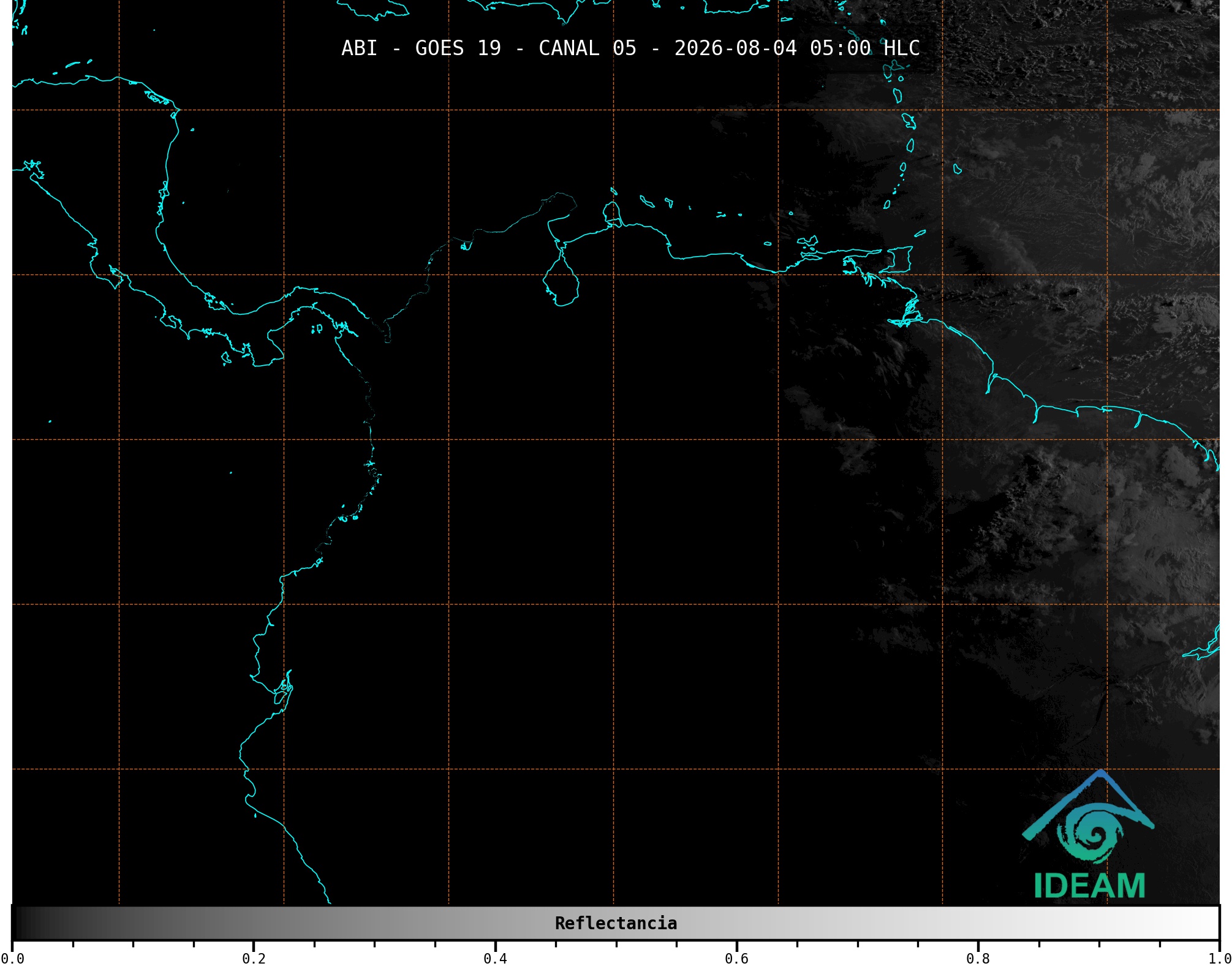Click the 0.2 colorbar tick label

tap(254, 959)
